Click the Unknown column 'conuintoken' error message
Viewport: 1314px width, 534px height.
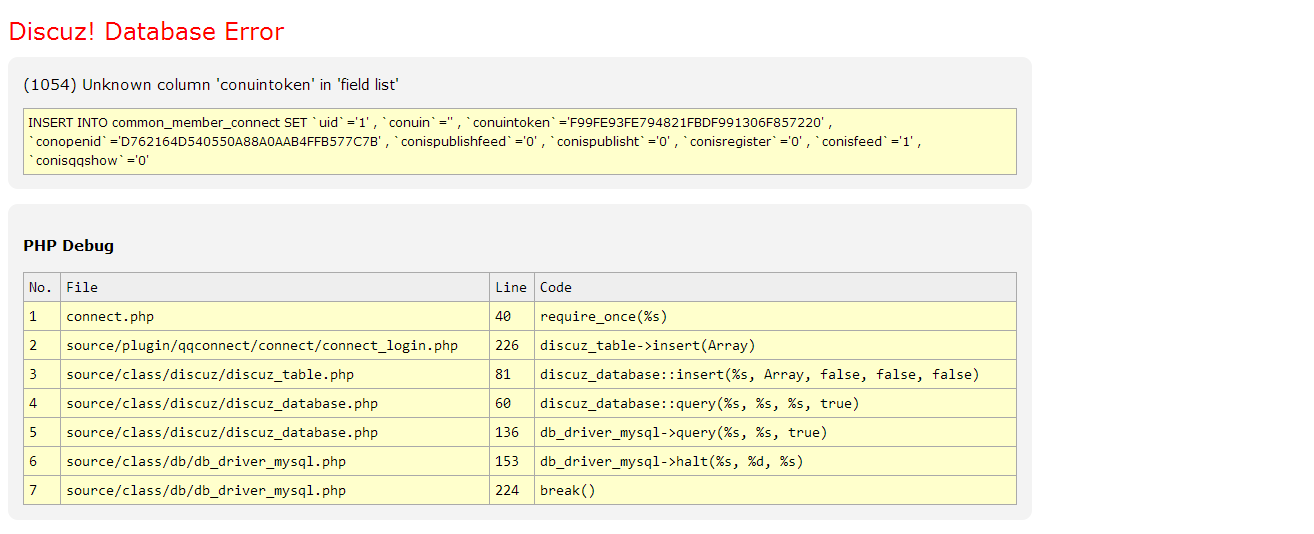pyautogui.click(x=211, y=85)
